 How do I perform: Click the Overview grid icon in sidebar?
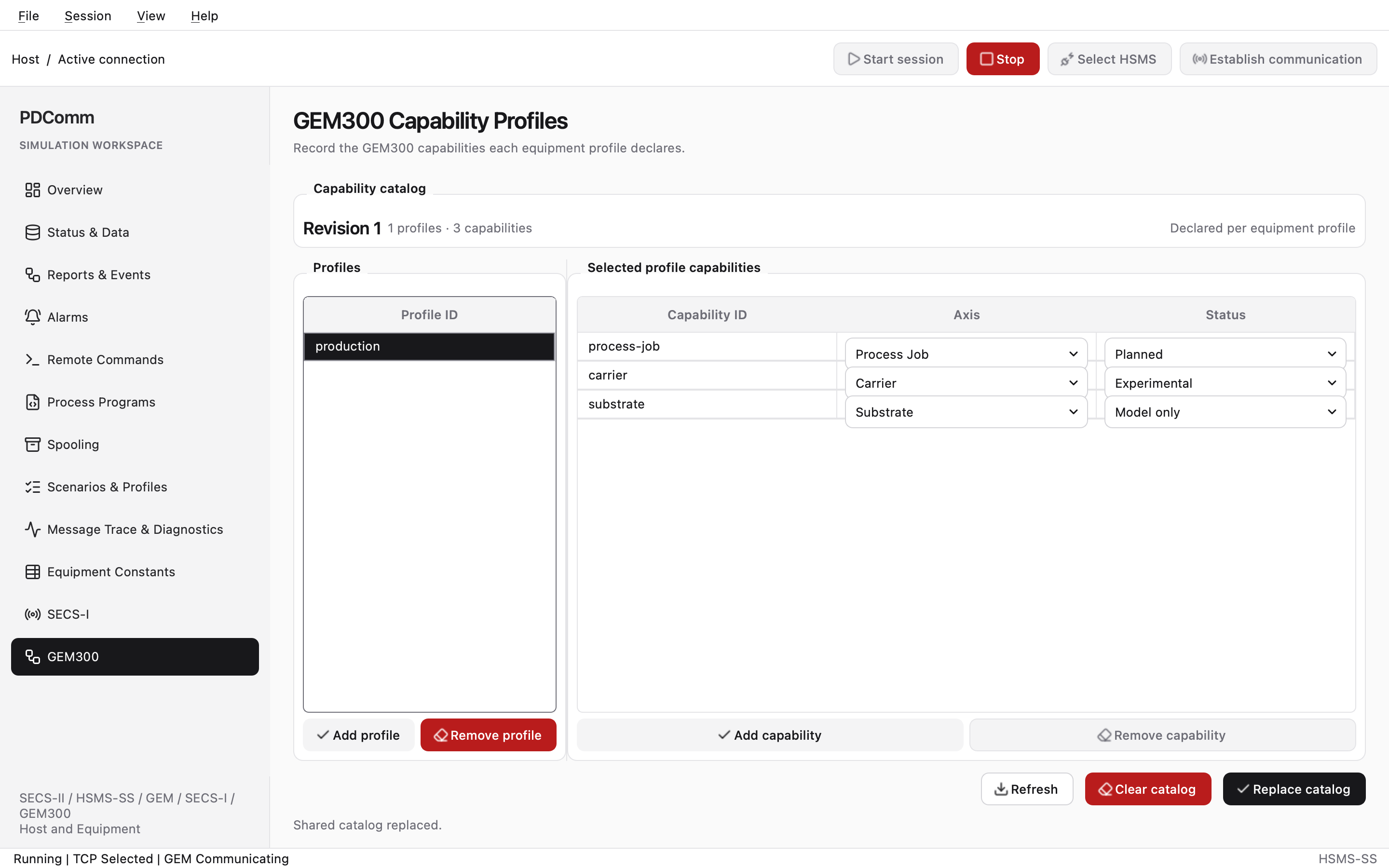click(x=33, y=190)
